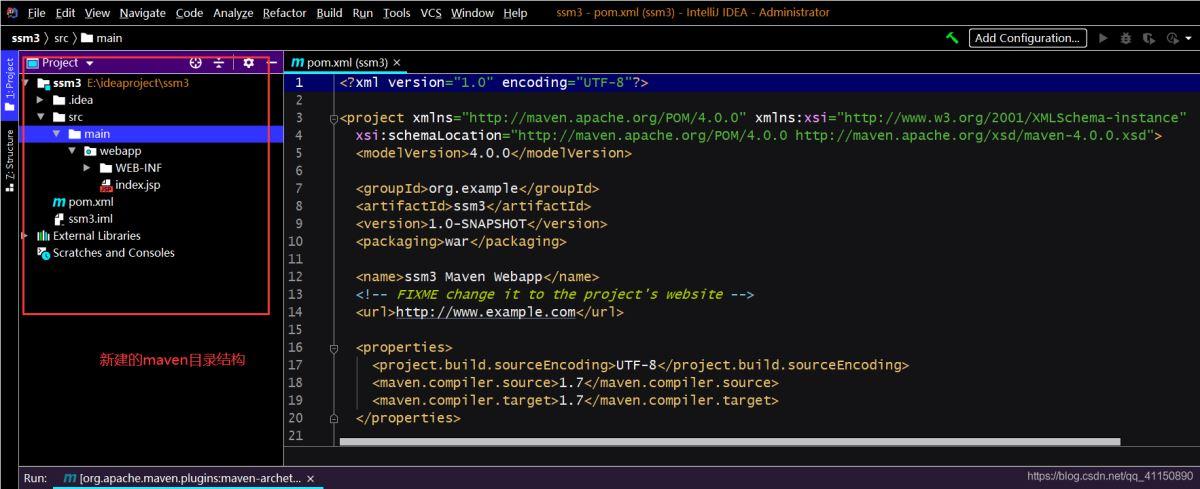Click the Debug bug icon

click(1126, 38)
